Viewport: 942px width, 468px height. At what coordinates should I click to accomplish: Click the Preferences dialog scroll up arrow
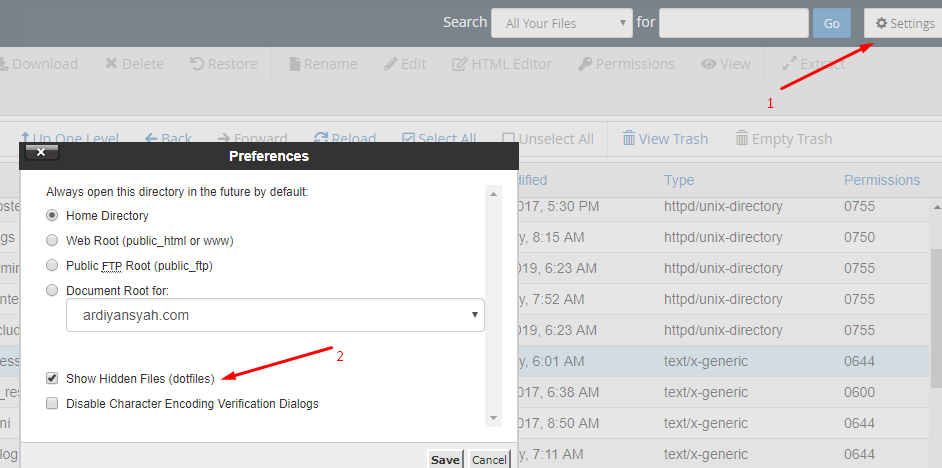pyautogui.click(x=493, y=195)
